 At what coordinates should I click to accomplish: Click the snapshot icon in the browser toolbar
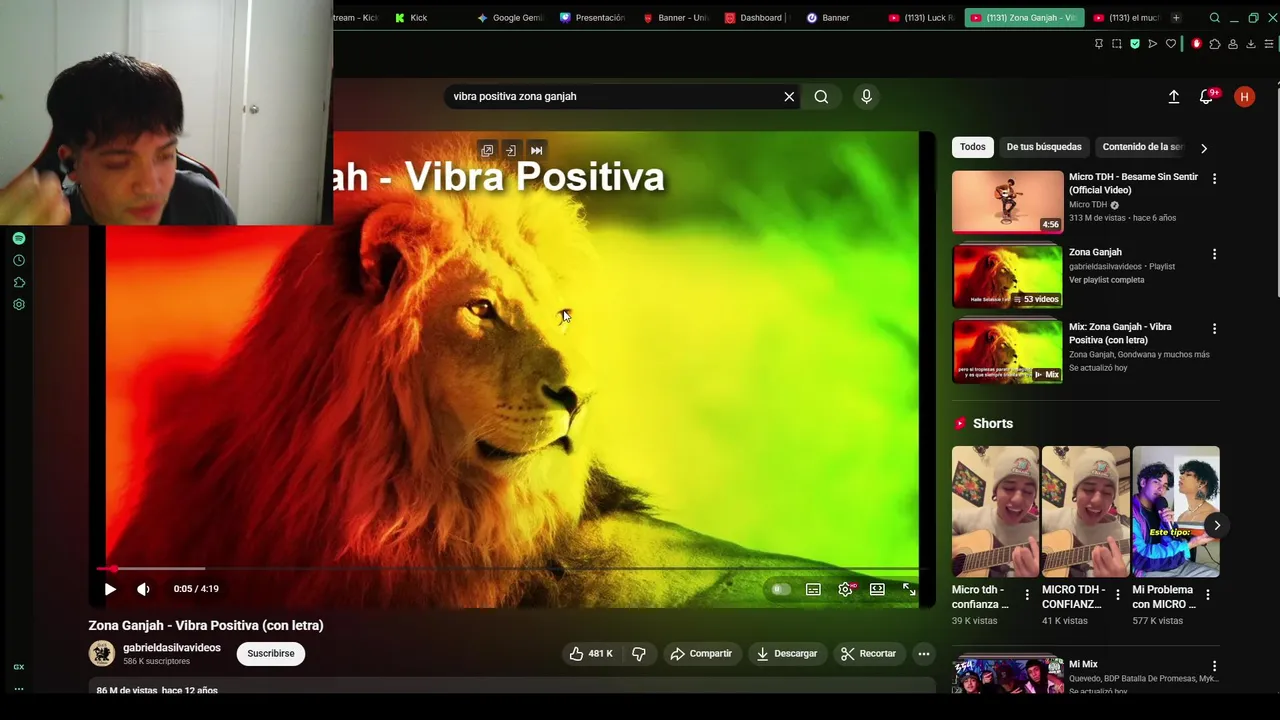click(1117, 44)
